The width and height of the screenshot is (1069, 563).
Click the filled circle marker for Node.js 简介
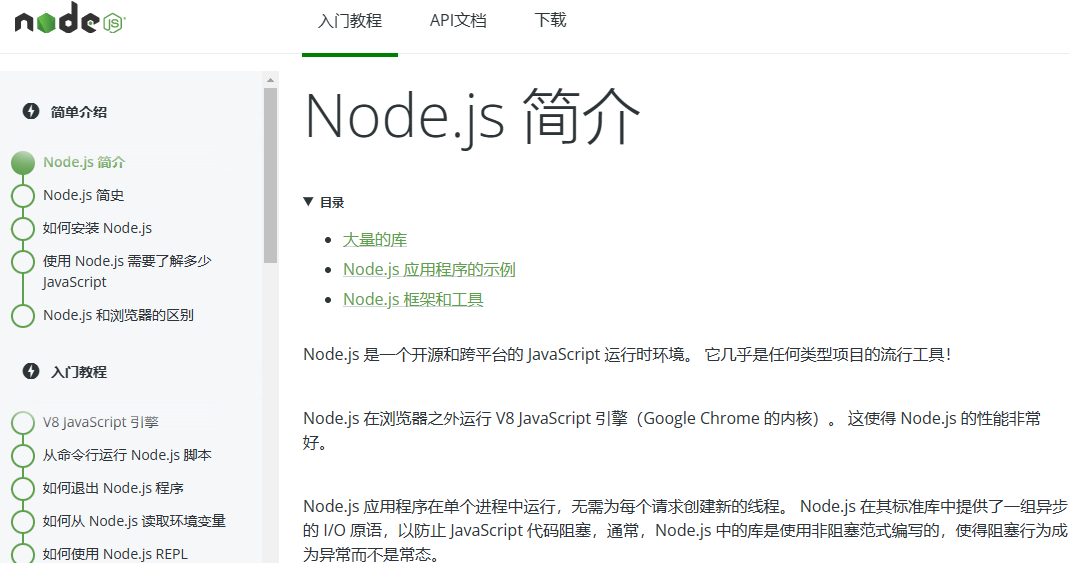pyautogui.click(x=23, y=163)
